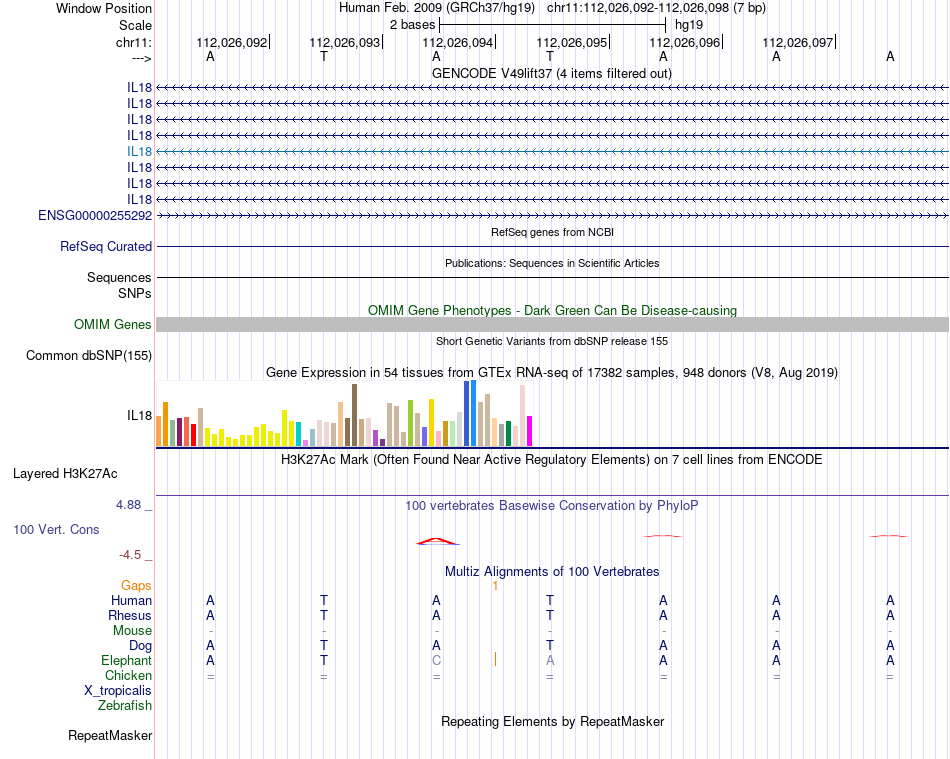
Task: Click the Scale label
Action: pos(136,25)
